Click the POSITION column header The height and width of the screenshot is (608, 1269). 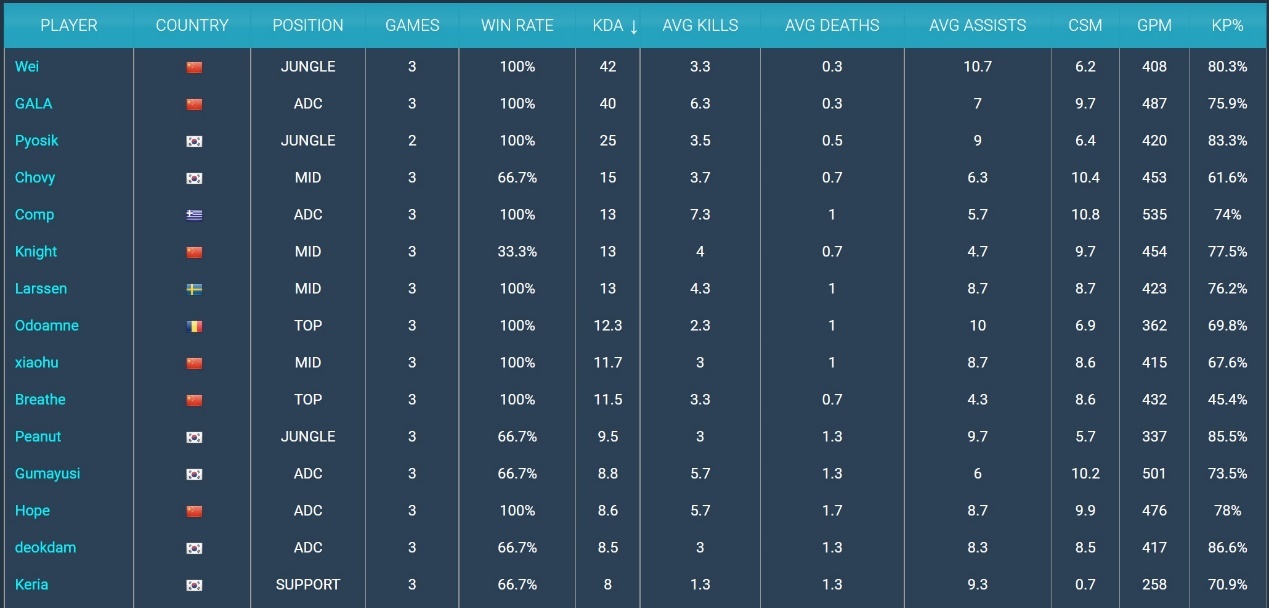pos(308,25)
